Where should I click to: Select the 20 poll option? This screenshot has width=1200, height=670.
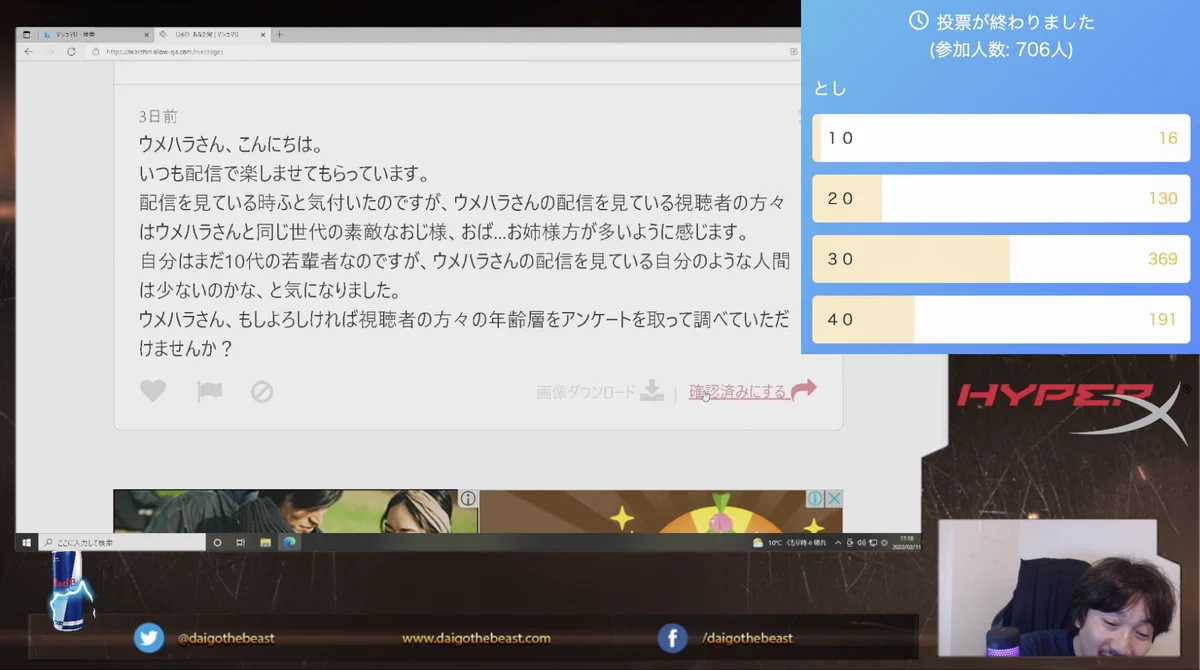click(x=1000, y=198)
